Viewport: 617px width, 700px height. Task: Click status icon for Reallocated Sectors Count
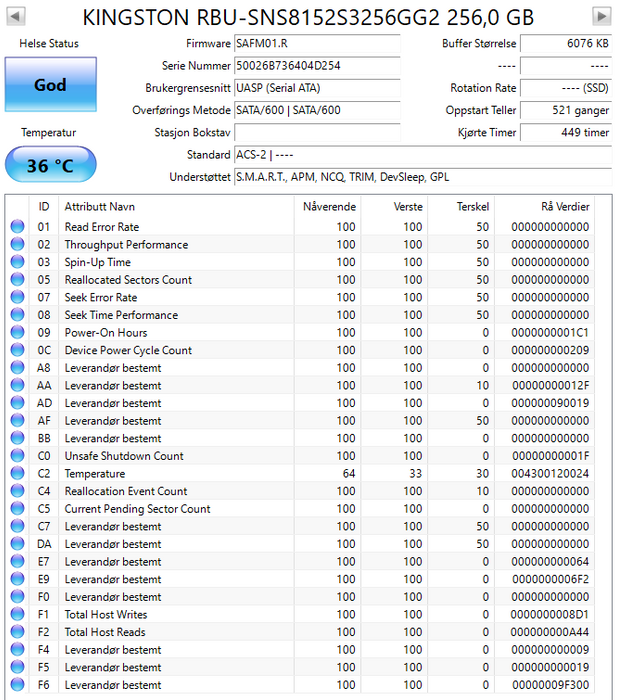click(17, 280)
